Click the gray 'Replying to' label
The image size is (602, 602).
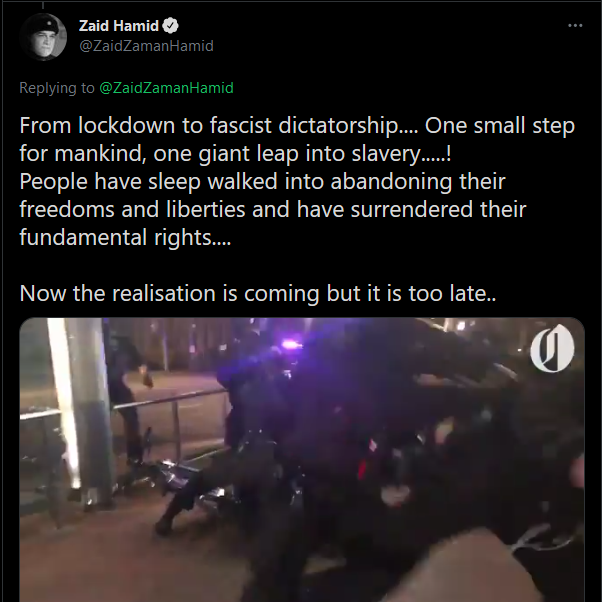click(x=57, y=88)
